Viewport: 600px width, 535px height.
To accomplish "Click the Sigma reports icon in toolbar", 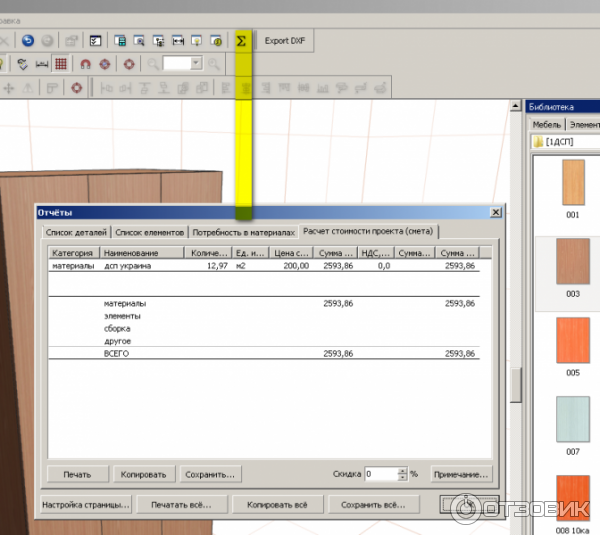I will point(241,41).
